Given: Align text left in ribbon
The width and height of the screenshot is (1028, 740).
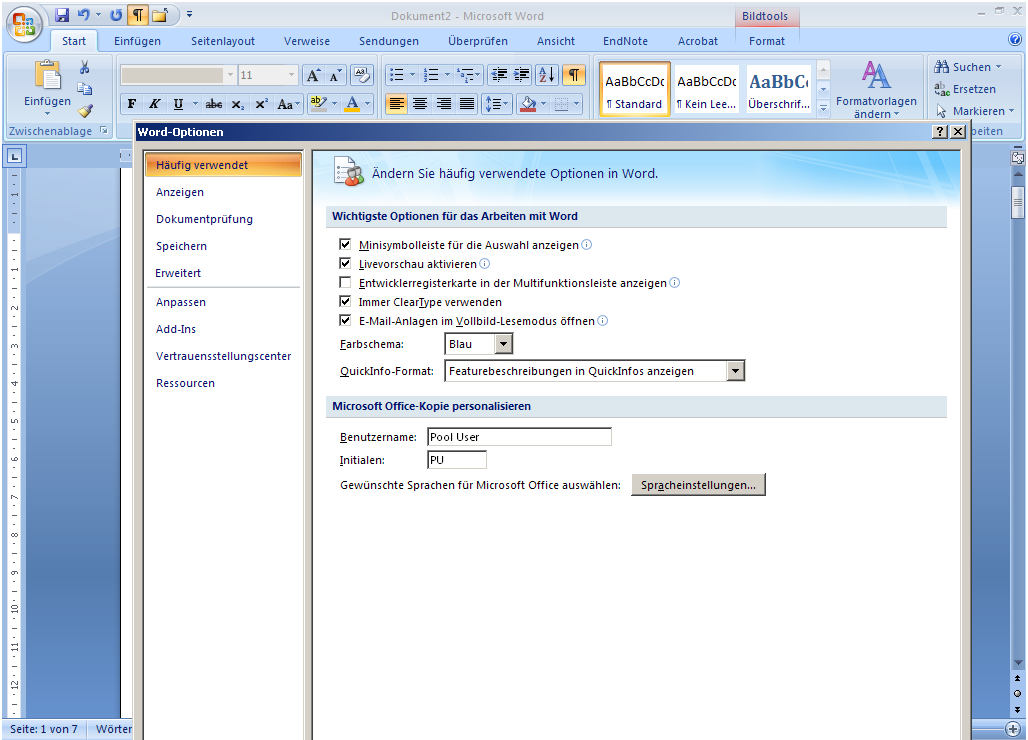Looking at the screenshot, I should (x=396, y=104).
